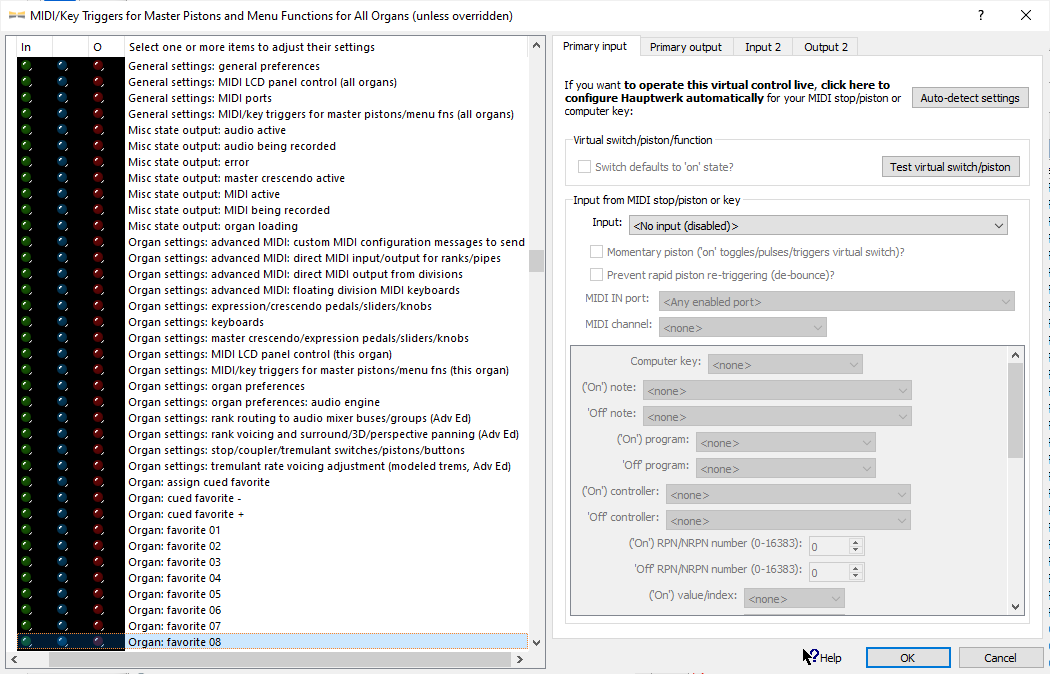Toggle 'Switch defaults to on state' checkbox

click(x=584, y=167)
